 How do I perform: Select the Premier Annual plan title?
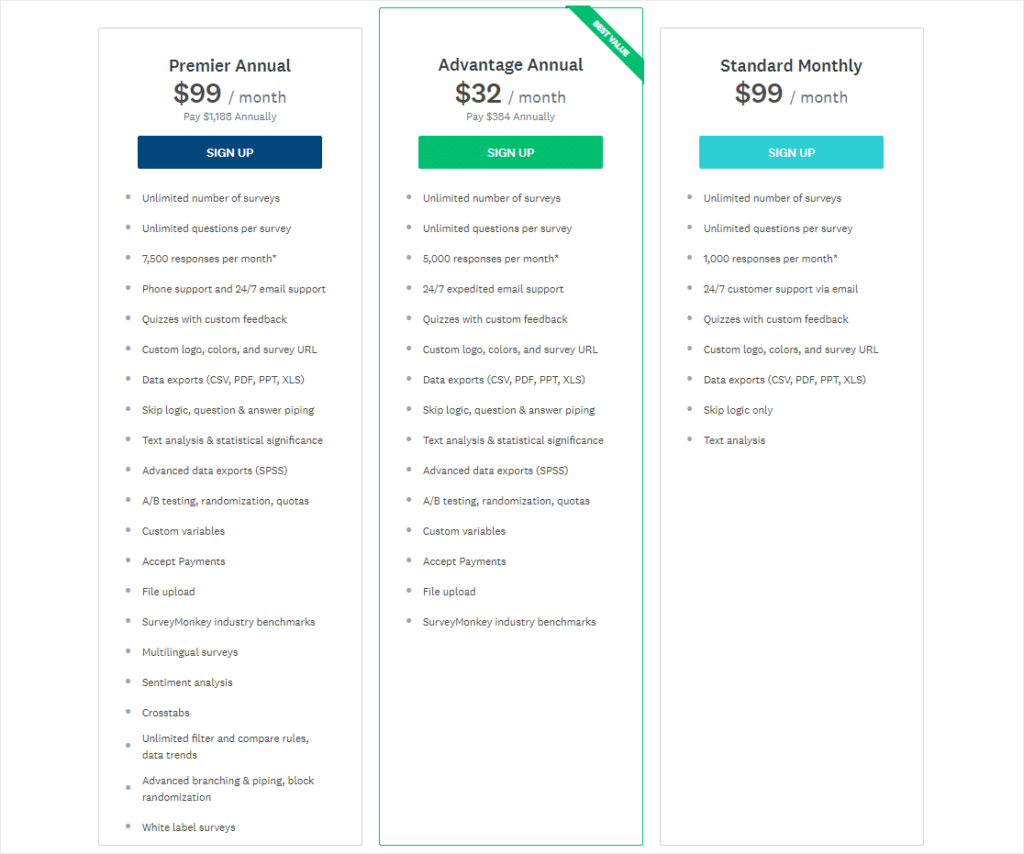(x=229, y=64)
